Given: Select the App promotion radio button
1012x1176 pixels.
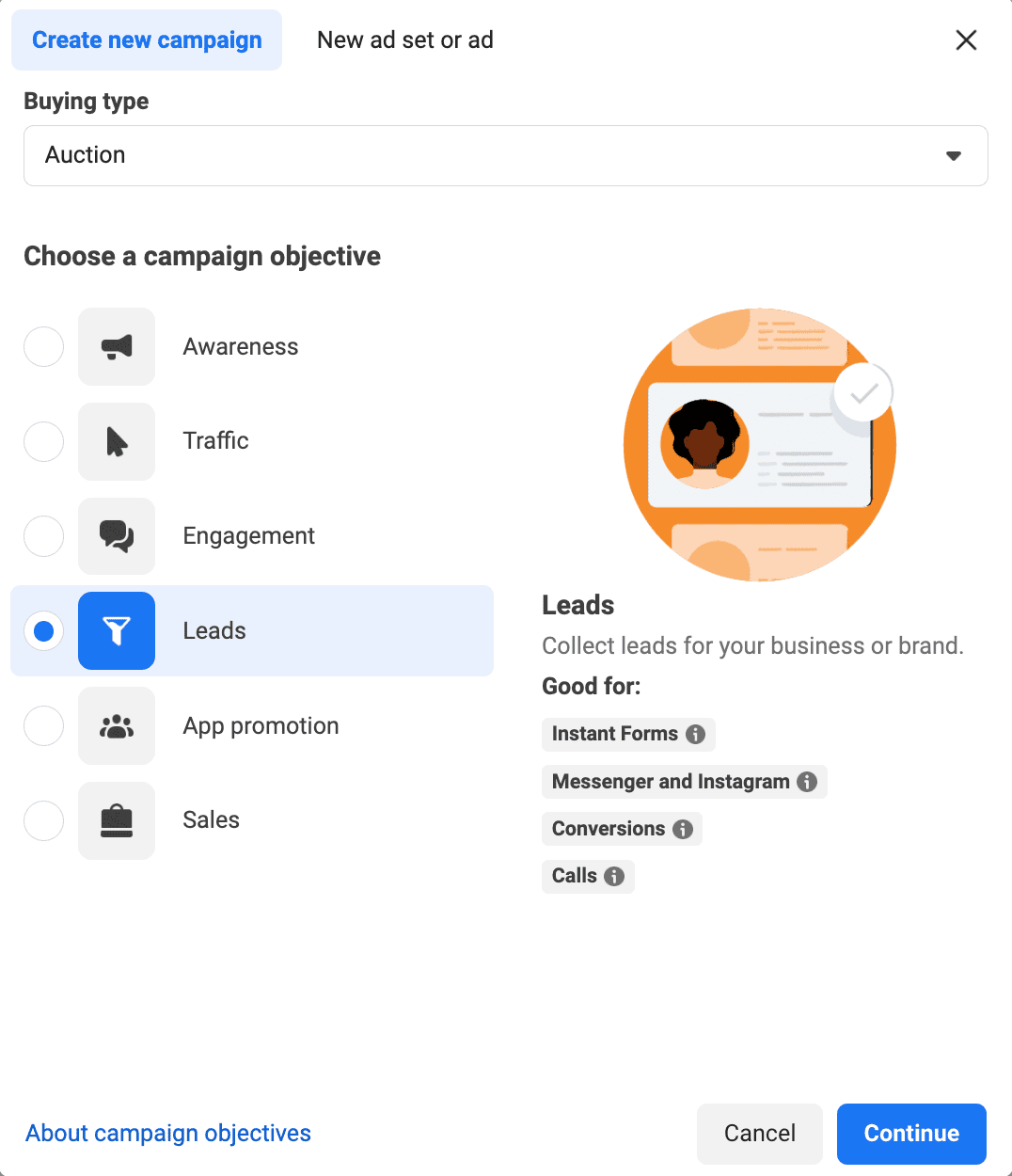Looking at the screenshot, I should [43, 726].
